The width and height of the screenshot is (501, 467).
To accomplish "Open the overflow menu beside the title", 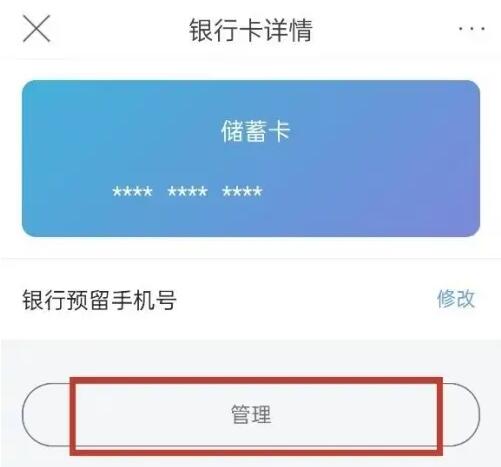I will coord(472,29).
